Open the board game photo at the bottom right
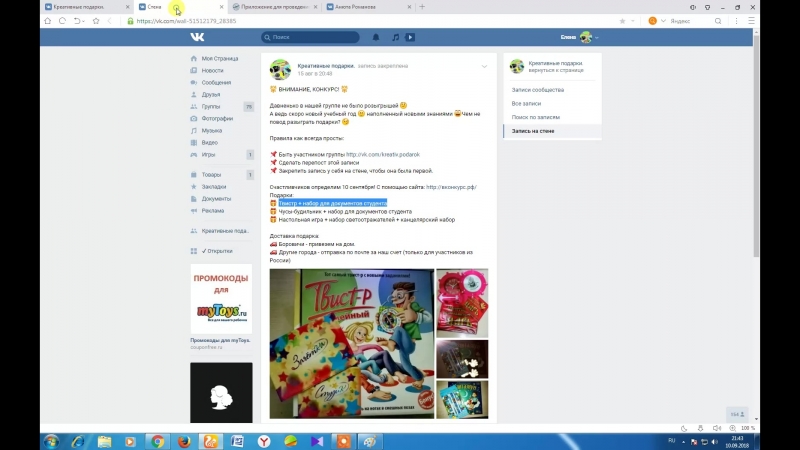Screen dimensions: 800x450 point(462,399)
